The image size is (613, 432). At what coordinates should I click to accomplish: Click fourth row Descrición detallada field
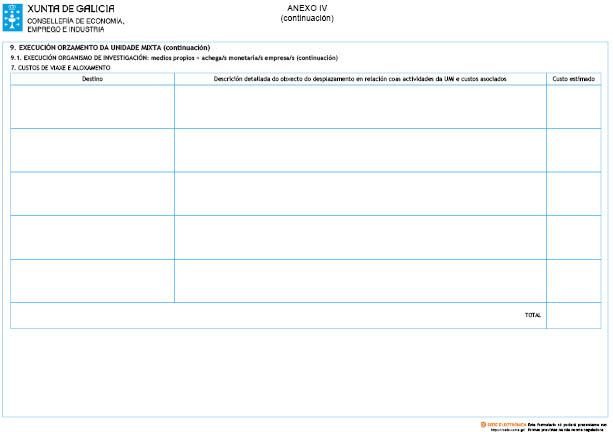coord(360,237)
